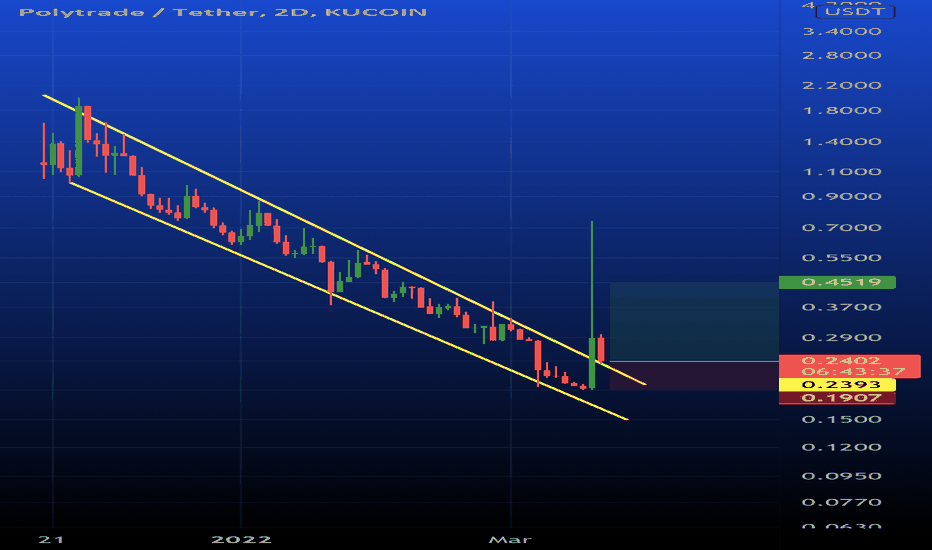Screen dimensions: 932x550
Task: Click the 0.7000 price axis value
Action: tap(842, 228)
